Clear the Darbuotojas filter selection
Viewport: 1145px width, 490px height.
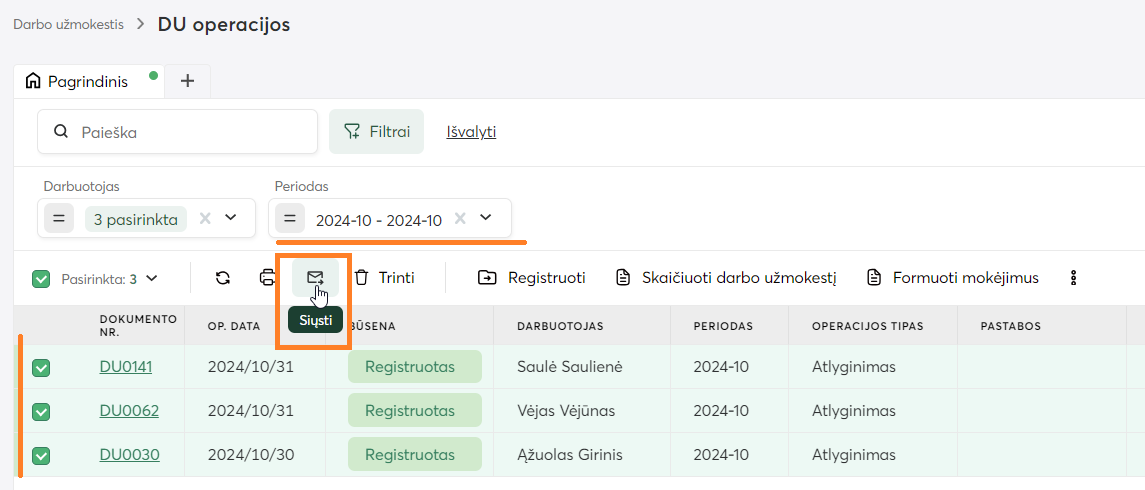click(205, 218)
